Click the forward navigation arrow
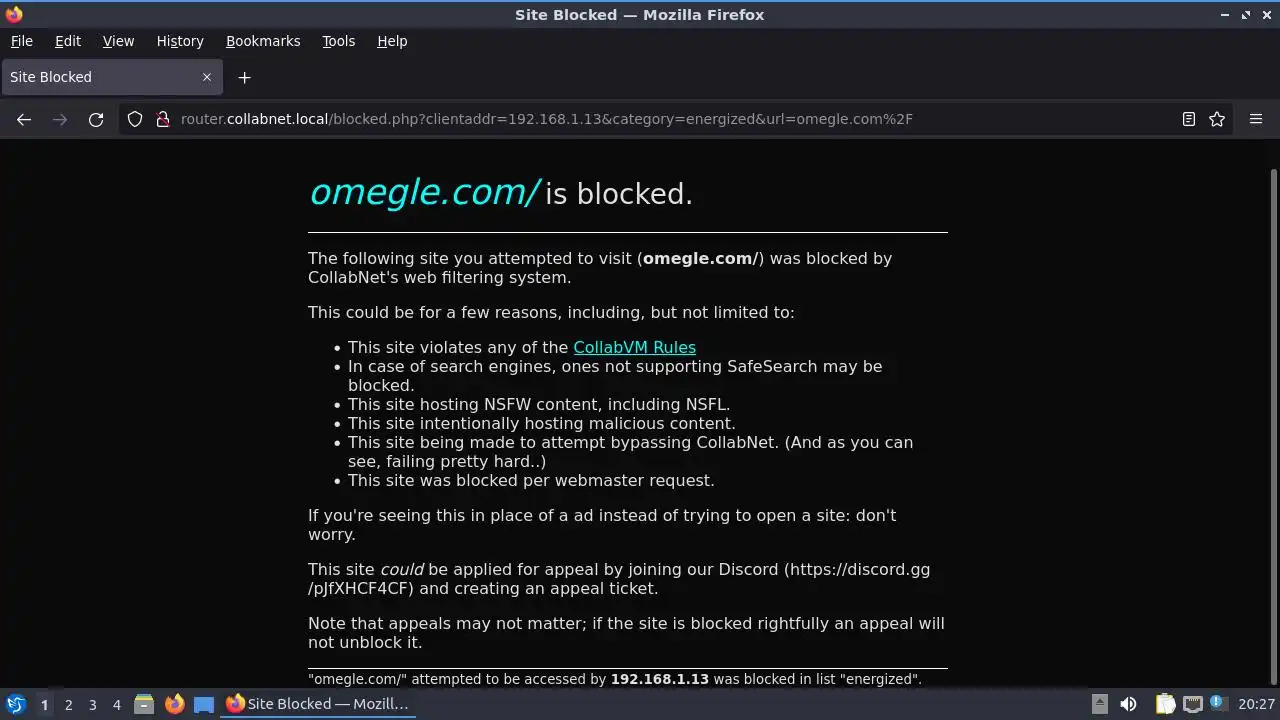This screenshot has height=720, width=1280. tap(60, 119)
